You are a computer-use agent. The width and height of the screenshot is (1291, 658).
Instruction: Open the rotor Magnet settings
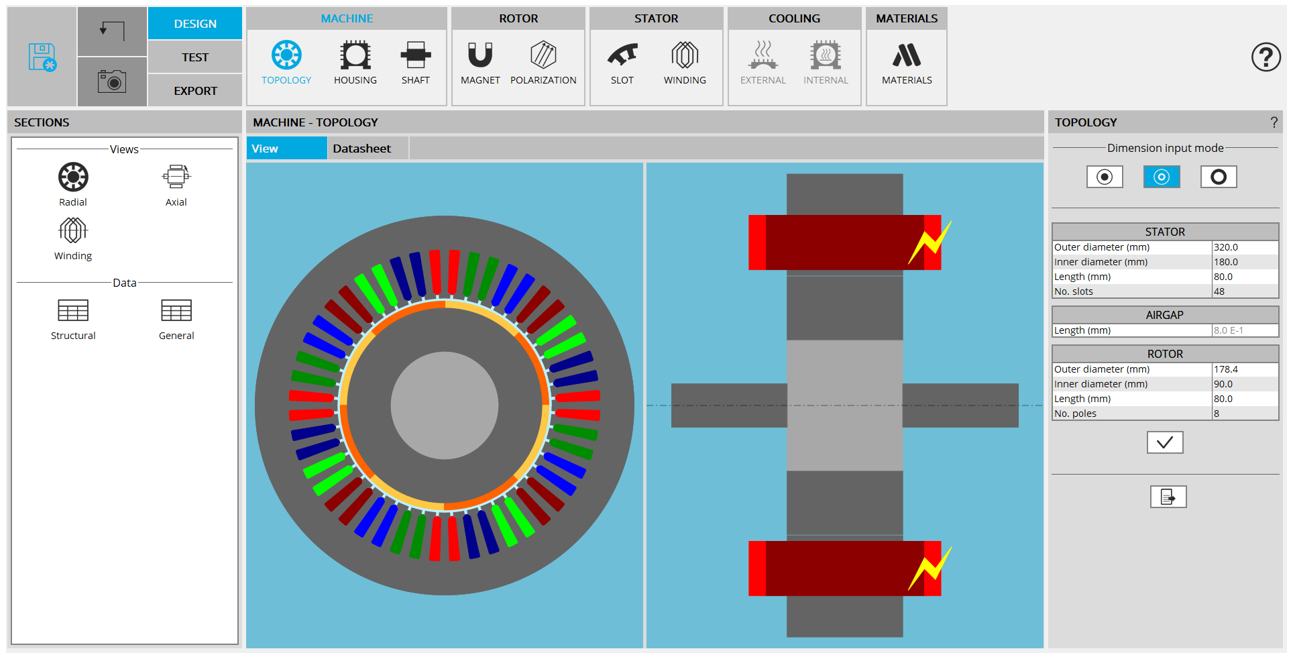[x=480, y=62]
